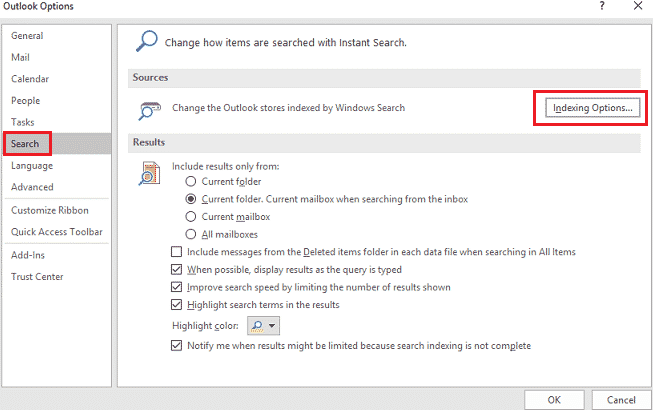Go to the Advanced options category
This screenshot has height=410, width=653.
(x=32, y=187)
